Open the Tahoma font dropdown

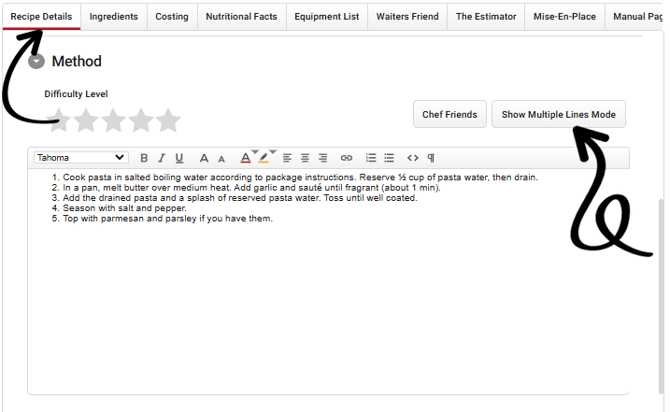(81, 158)
